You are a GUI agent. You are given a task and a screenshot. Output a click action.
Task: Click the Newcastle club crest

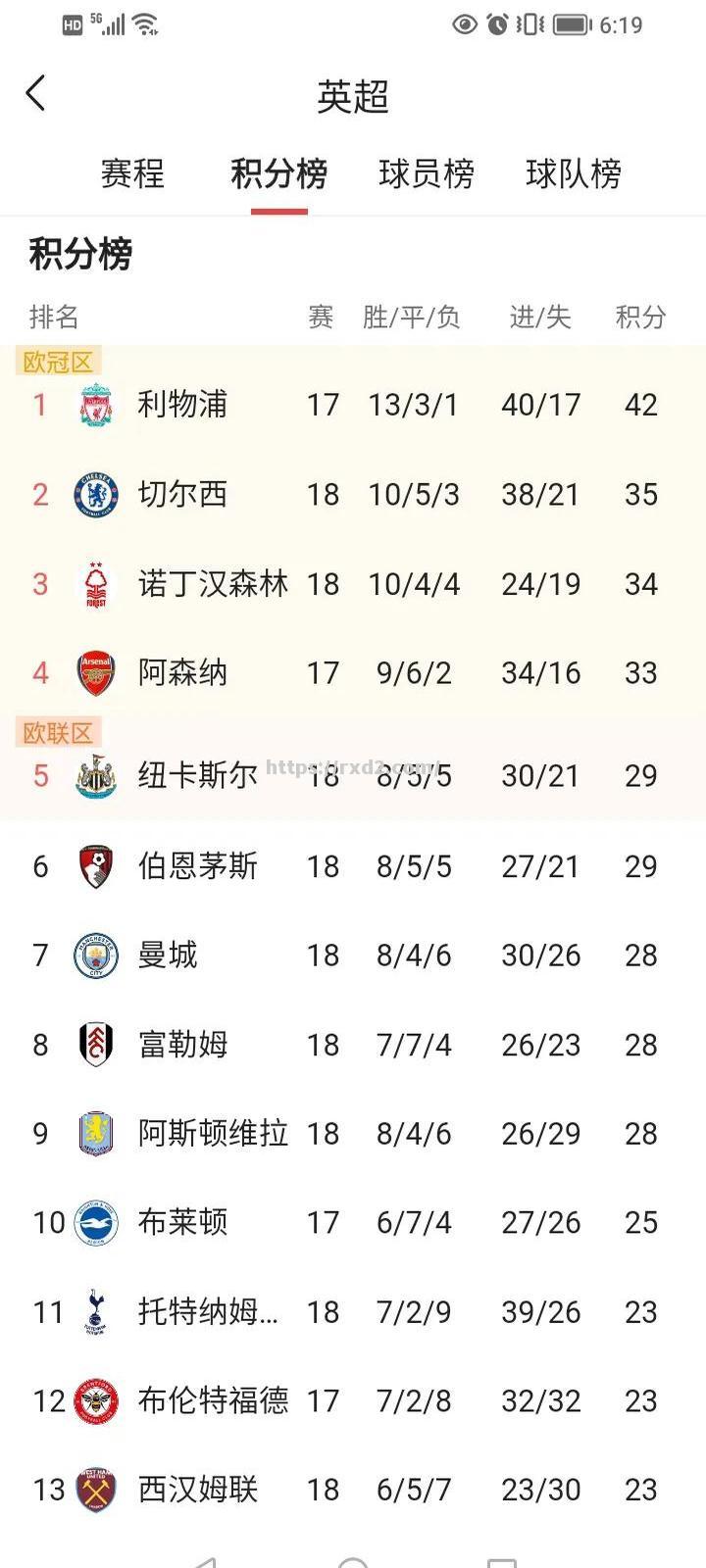click(96, 776)
